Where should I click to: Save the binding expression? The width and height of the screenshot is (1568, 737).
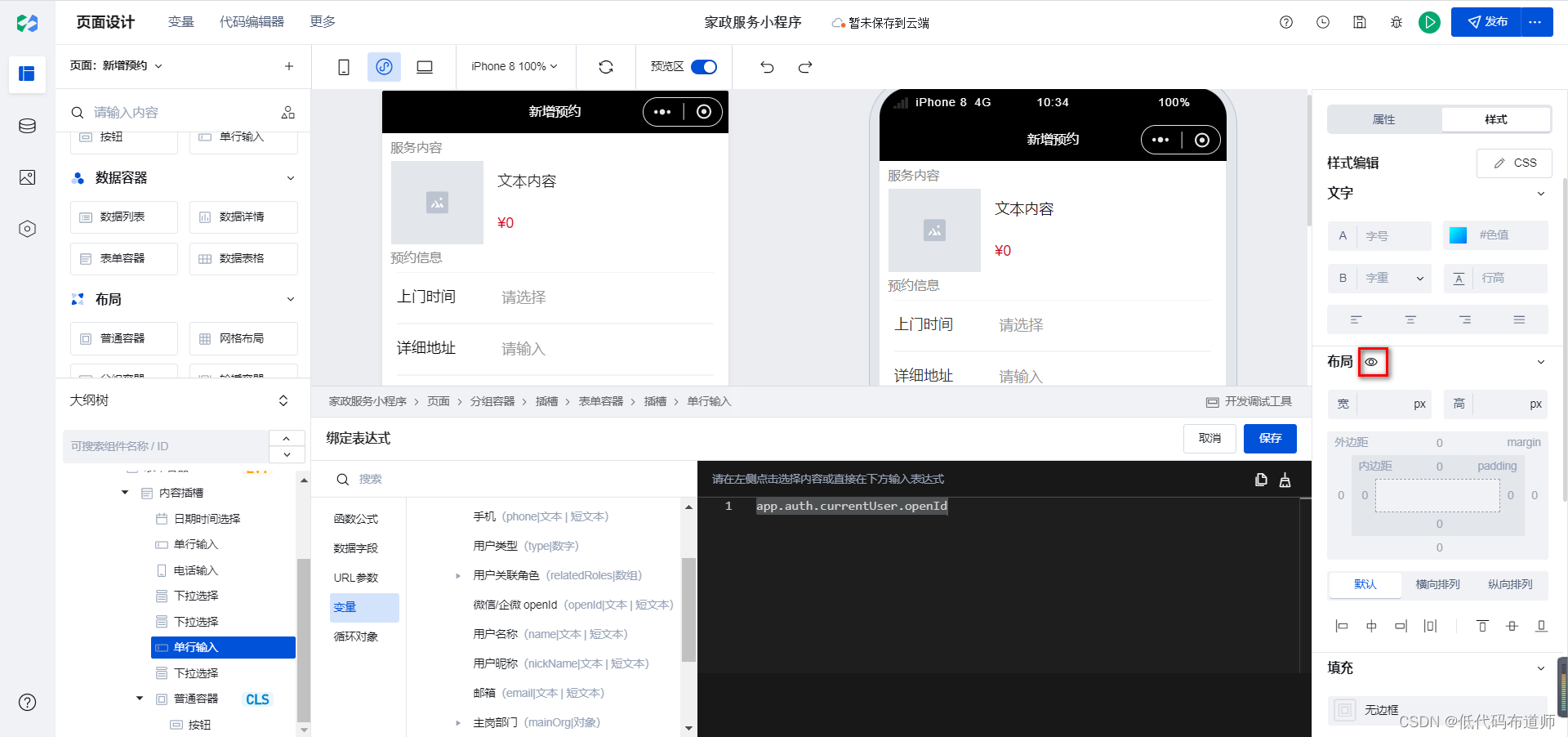point(1270,439)
